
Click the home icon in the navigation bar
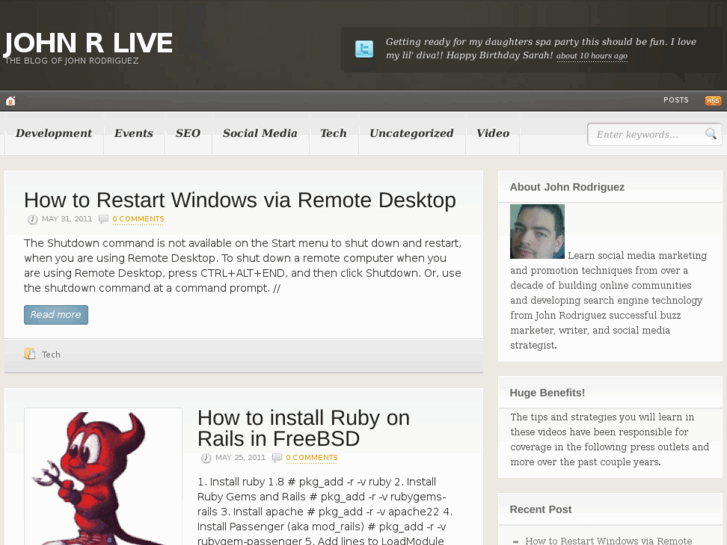click(x=10, y=101)
